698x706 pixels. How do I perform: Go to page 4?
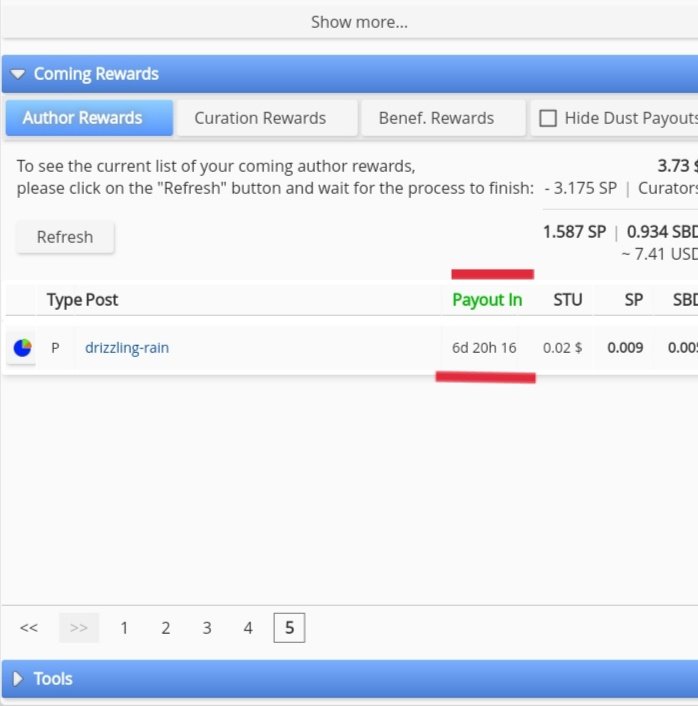248,628
